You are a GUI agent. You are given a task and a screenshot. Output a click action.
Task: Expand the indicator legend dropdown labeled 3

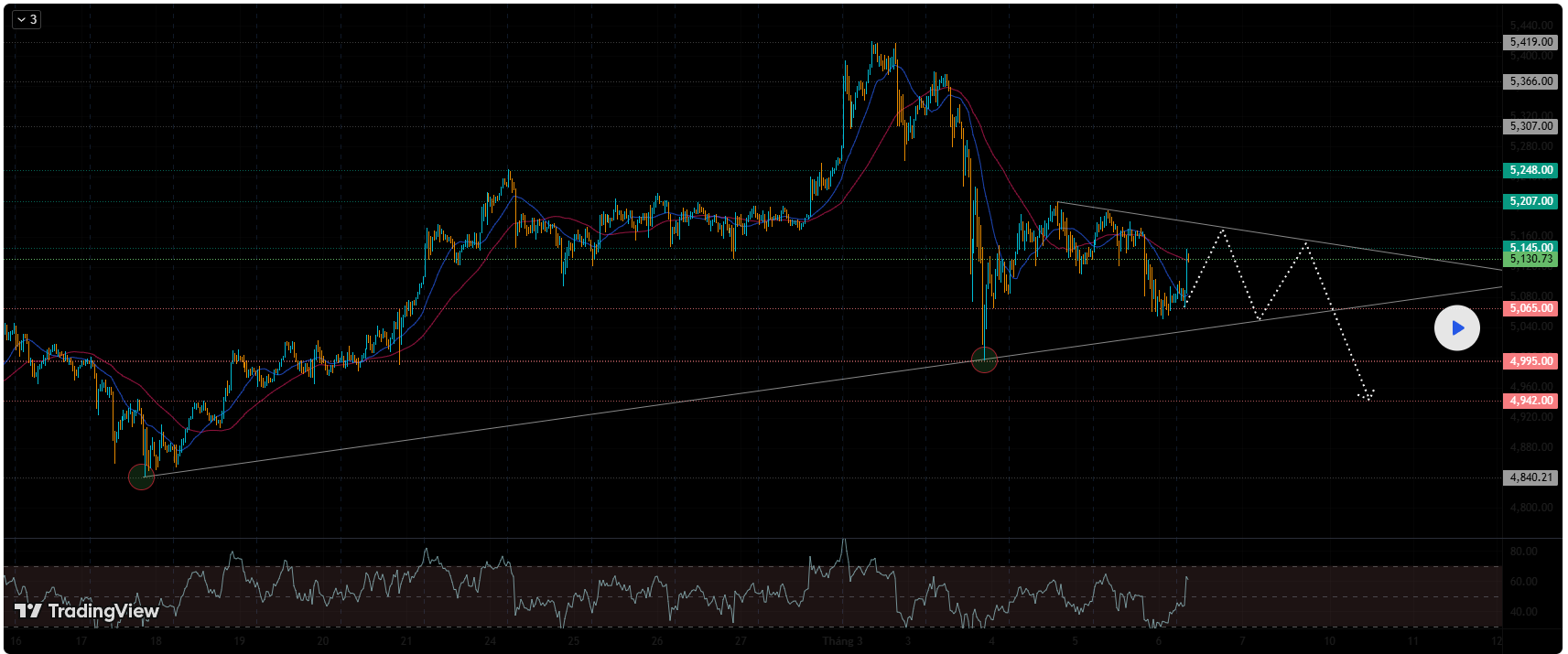point(27,19)
